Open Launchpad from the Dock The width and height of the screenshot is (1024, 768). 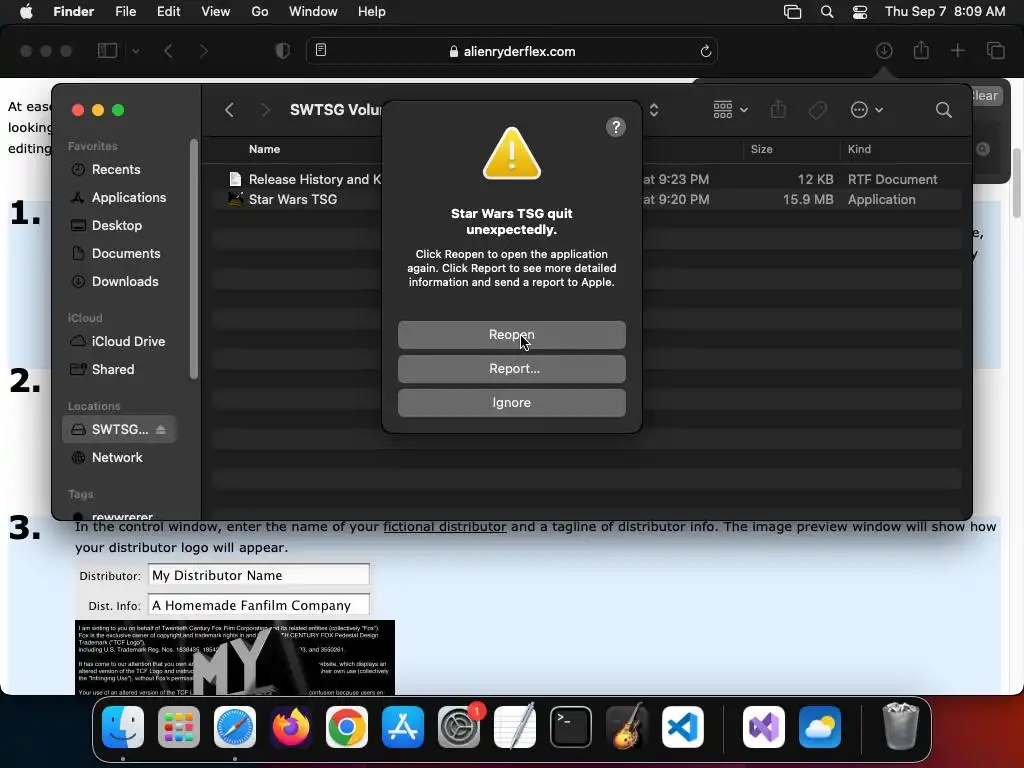click(x=179, y=727)
